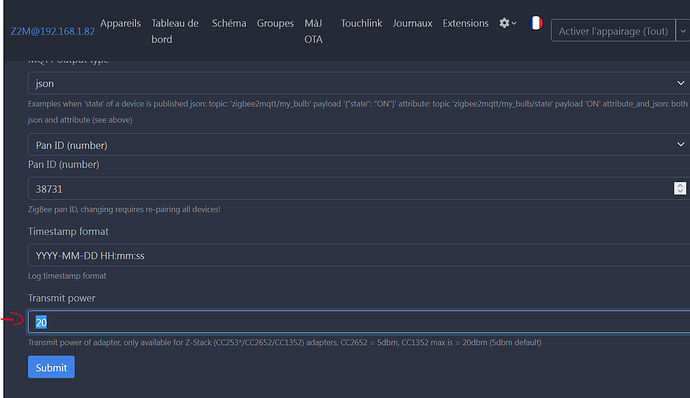Click the Z2M@192.168.1.82 home link
Viewport: 690px width, 398px height.
pyautogui.click(x=52, y=31)
